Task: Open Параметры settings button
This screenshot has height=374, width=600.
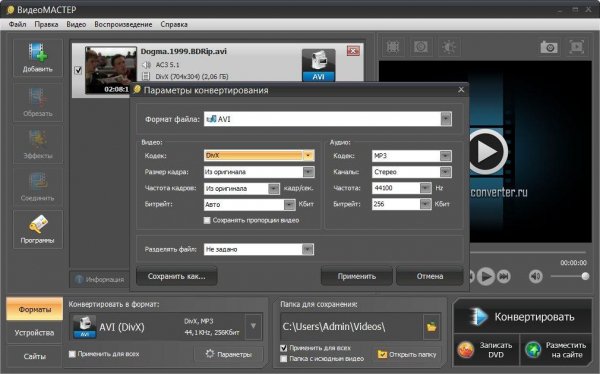Action: click(229, 354)
